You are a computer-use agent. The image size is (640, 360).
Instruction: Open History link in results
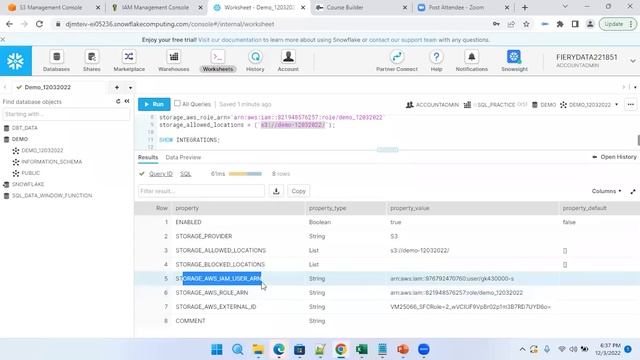(x=614, y=157)
